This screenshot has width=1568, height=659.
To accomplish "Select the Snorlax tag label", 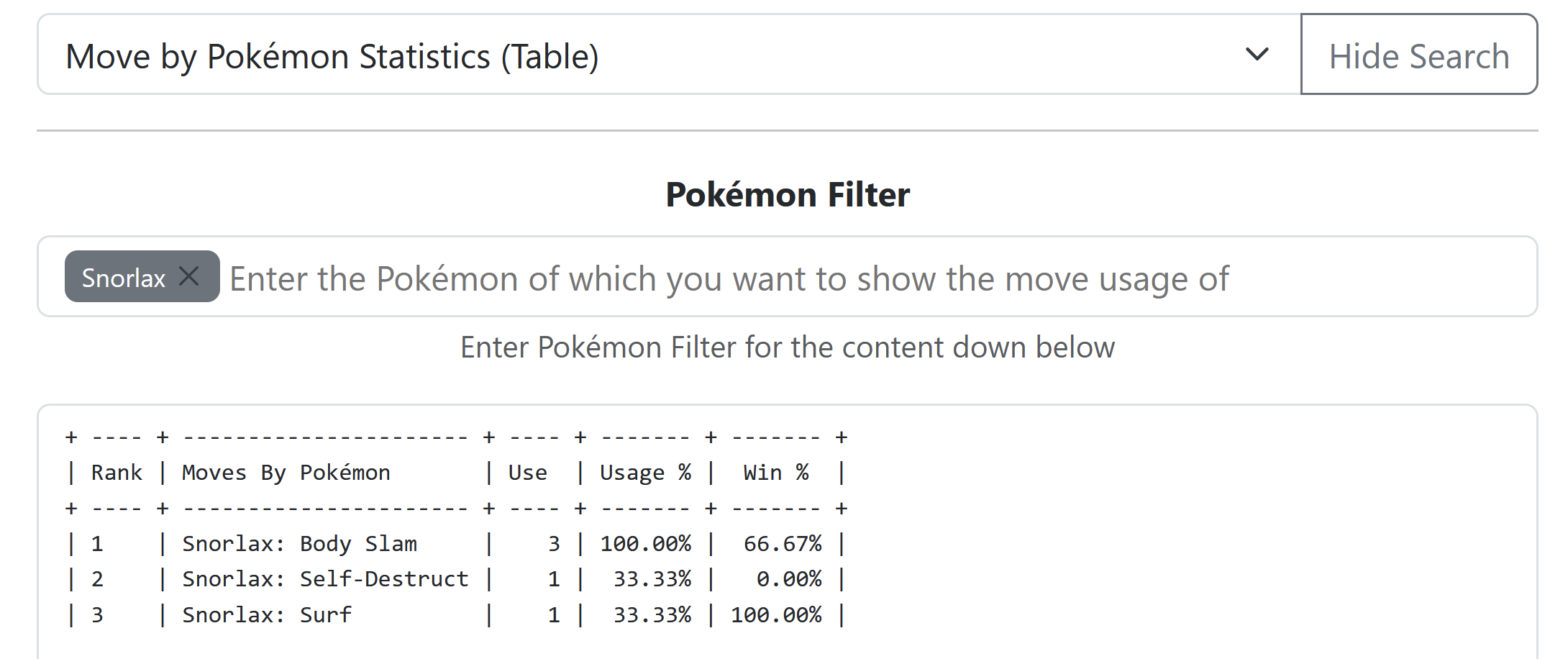I will tap(123, 278).
